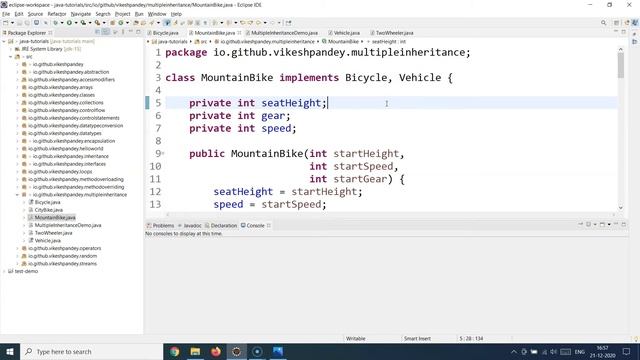Click java-tutorials breadcrumb segment
640x360 pixels.
click(169, 42)
